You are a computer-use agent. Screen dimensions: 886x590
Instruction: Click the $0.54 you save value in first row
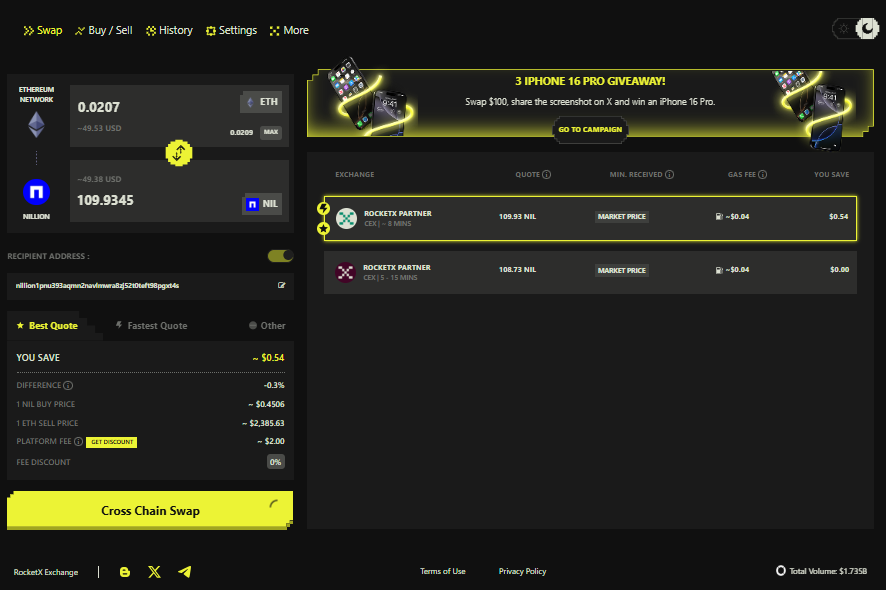coord(839,216)
